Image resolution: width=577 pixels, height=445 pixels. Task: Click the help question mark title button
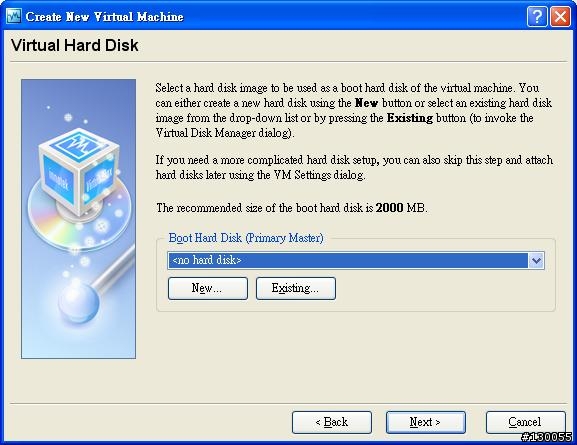point(537,17)
